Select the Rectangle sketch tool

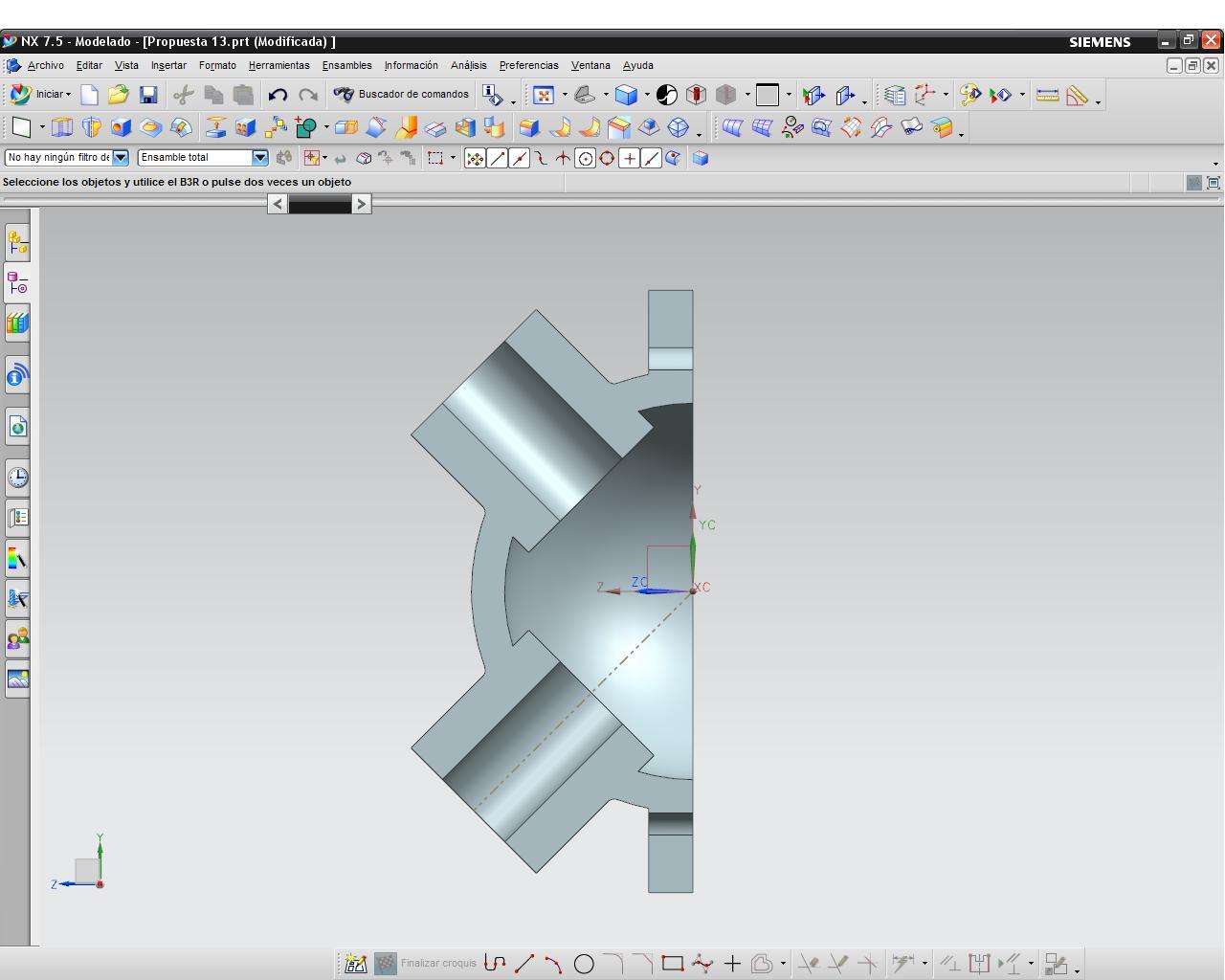(673, 964)
